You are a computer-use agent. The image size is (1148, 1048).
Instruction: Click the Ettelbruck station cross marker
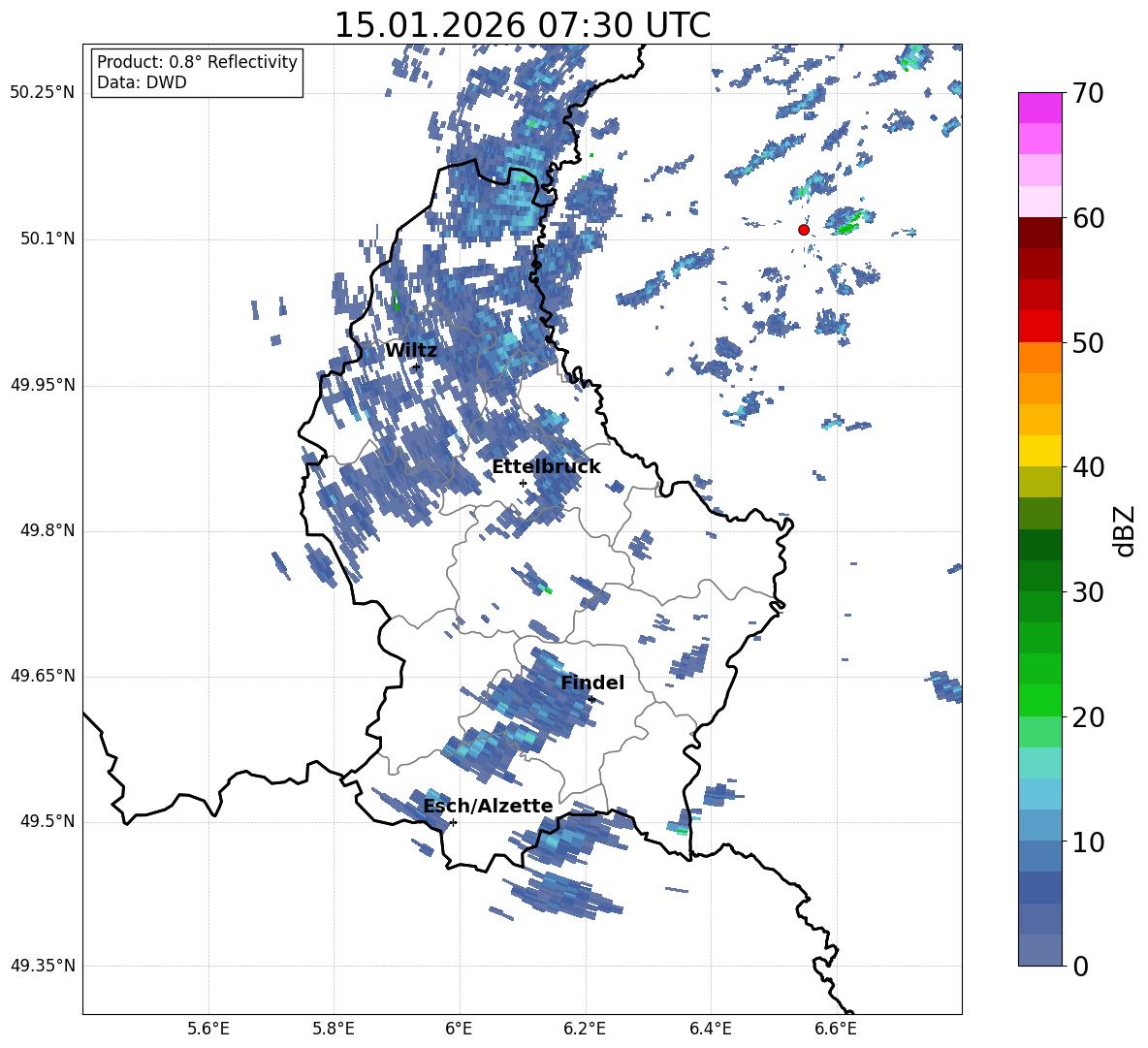pos(523,483)
